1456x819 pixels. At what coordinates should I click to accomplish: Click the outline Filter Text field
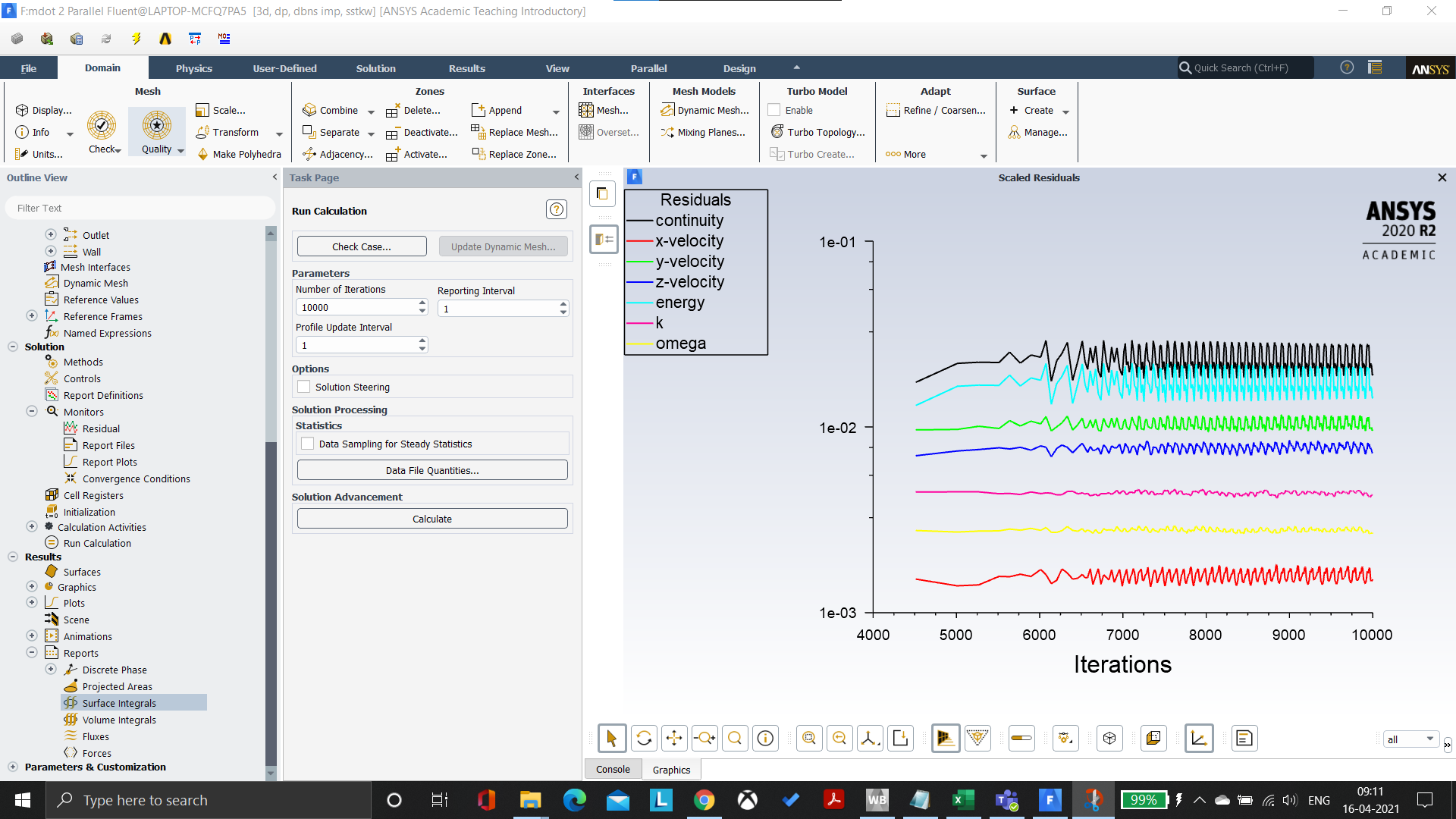[x=140, y=208]
